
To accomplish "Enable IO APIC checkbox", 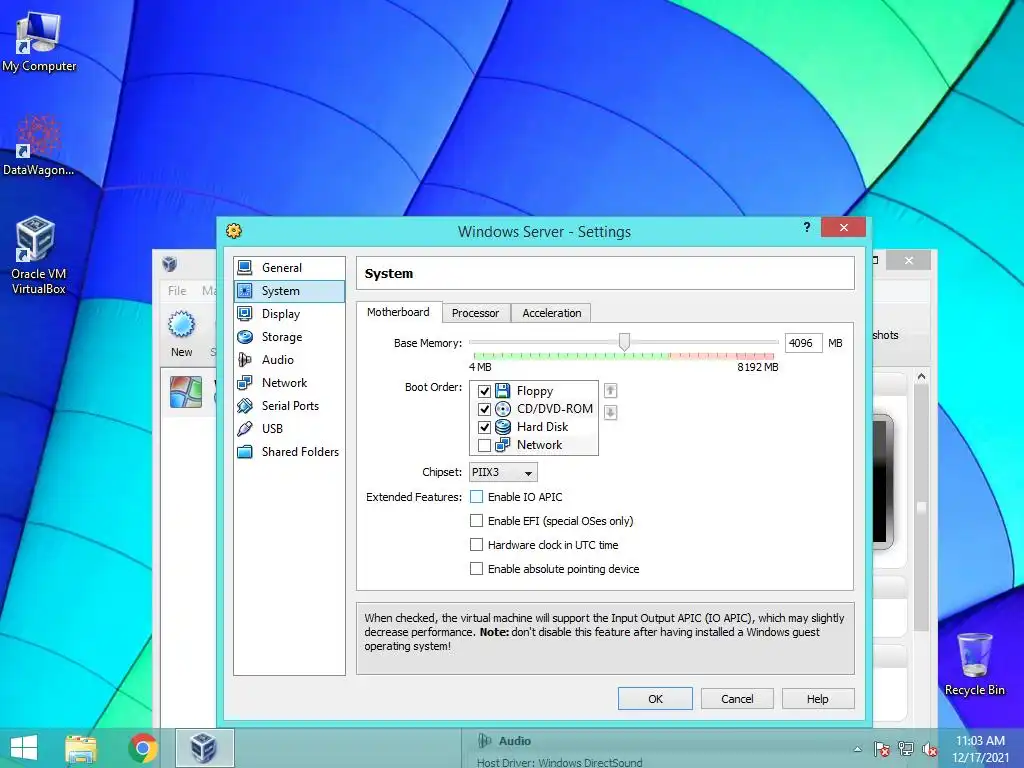I will pos(477,497).
